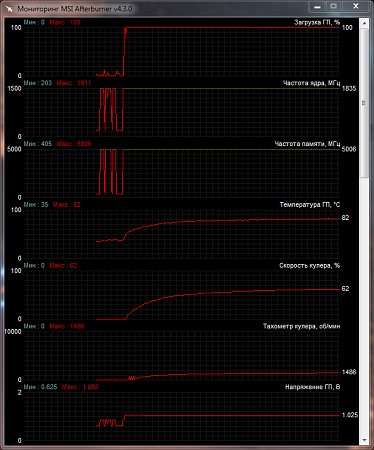Click current temperature reading 82
Viewport: 374px width, 450px height.
click(345, 218)
